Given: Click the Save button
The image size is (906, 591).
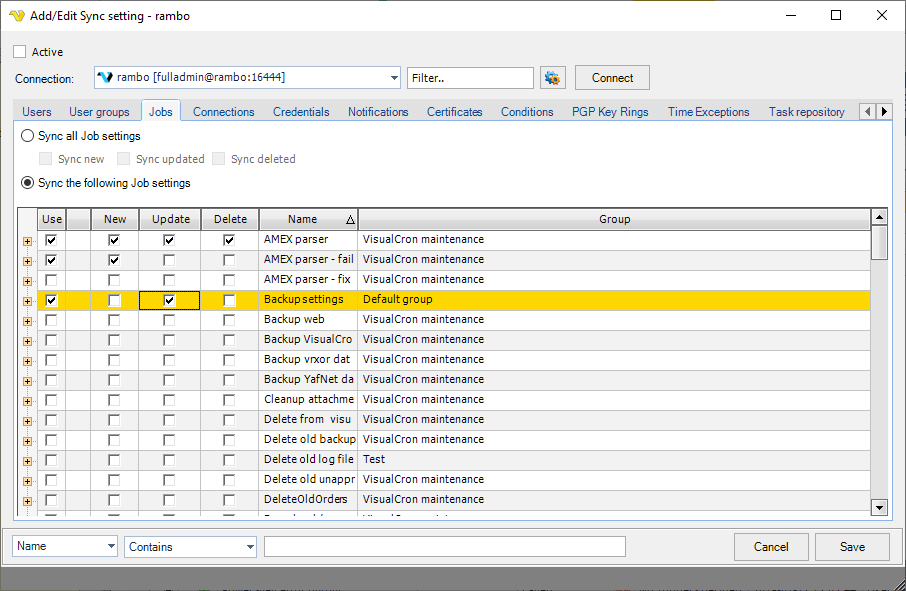Looking at the screenshot, I should tap(852, 547).
